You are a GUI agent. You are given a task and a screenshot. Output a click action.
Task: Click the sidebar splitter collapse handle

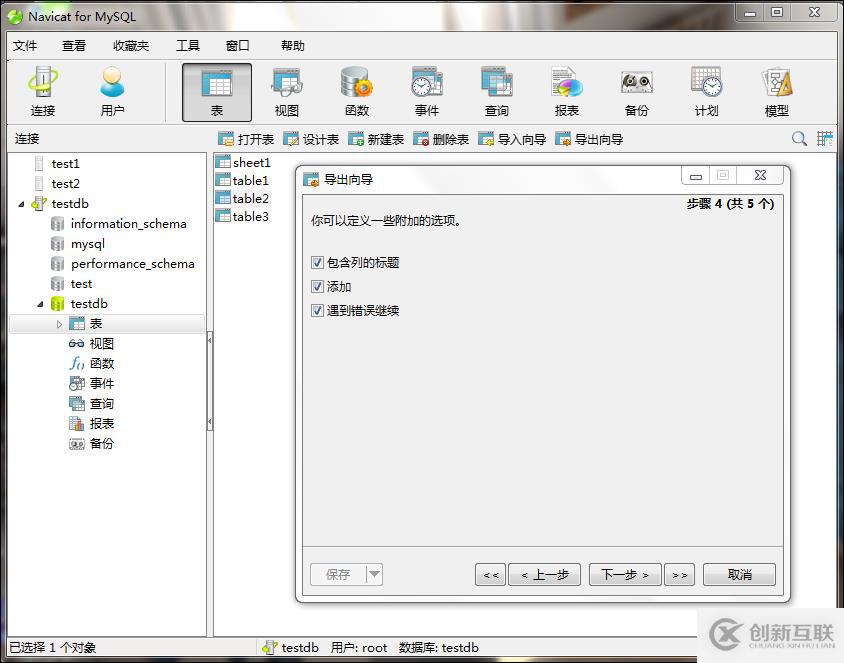pos(210,381)
